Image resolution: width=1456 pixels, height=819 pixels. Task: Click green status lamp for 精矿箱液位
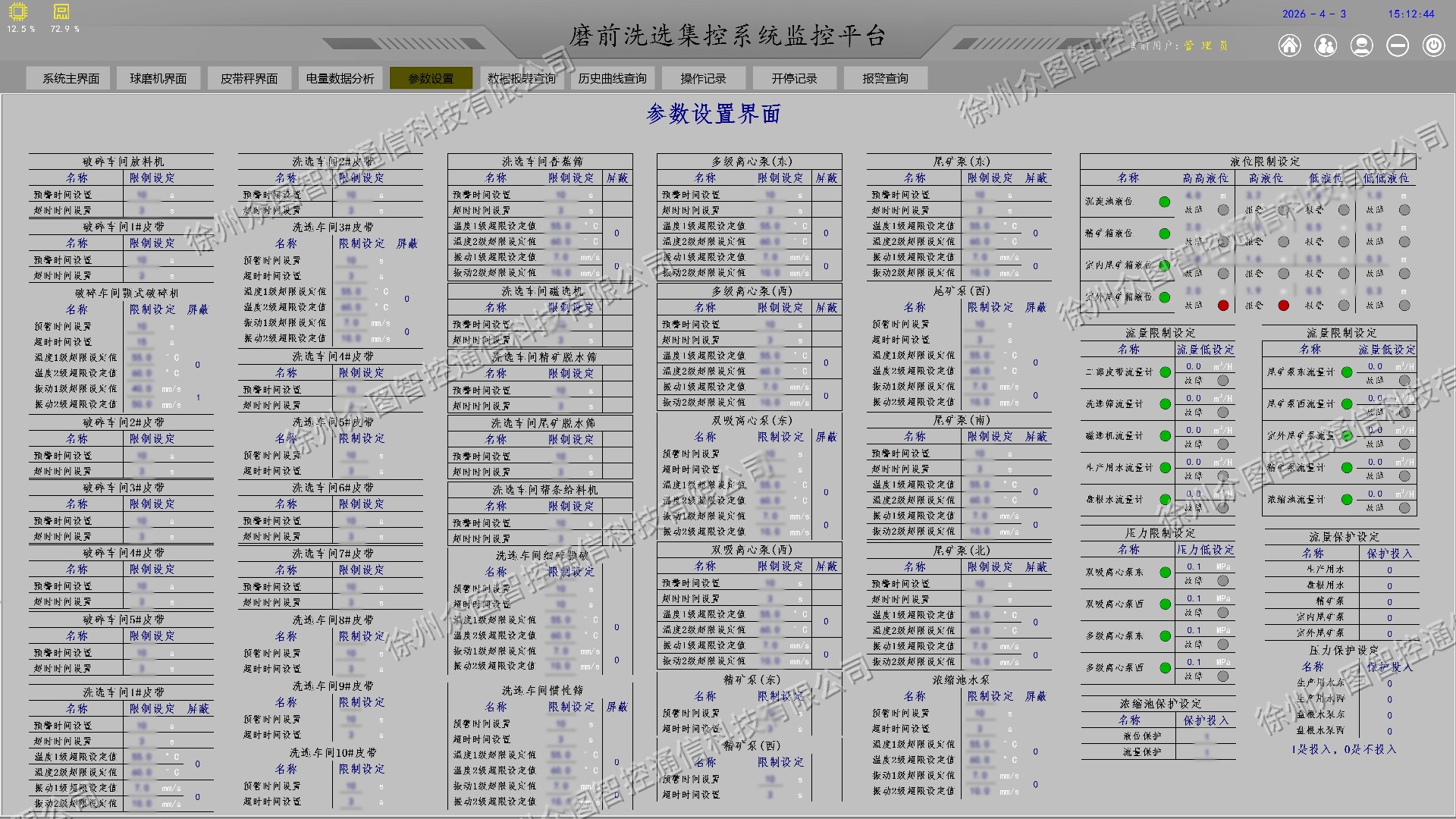[1164, 234]
